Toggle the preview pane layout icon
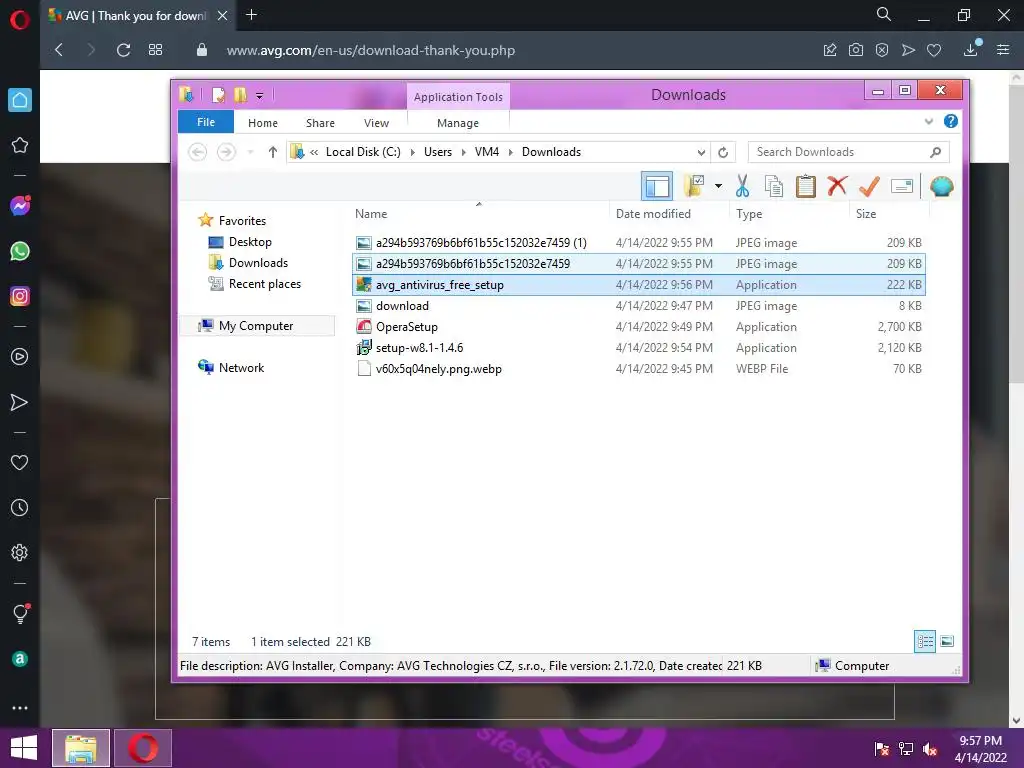The height and width of the screenshot is (768, 1024). [x=656, y=186]
